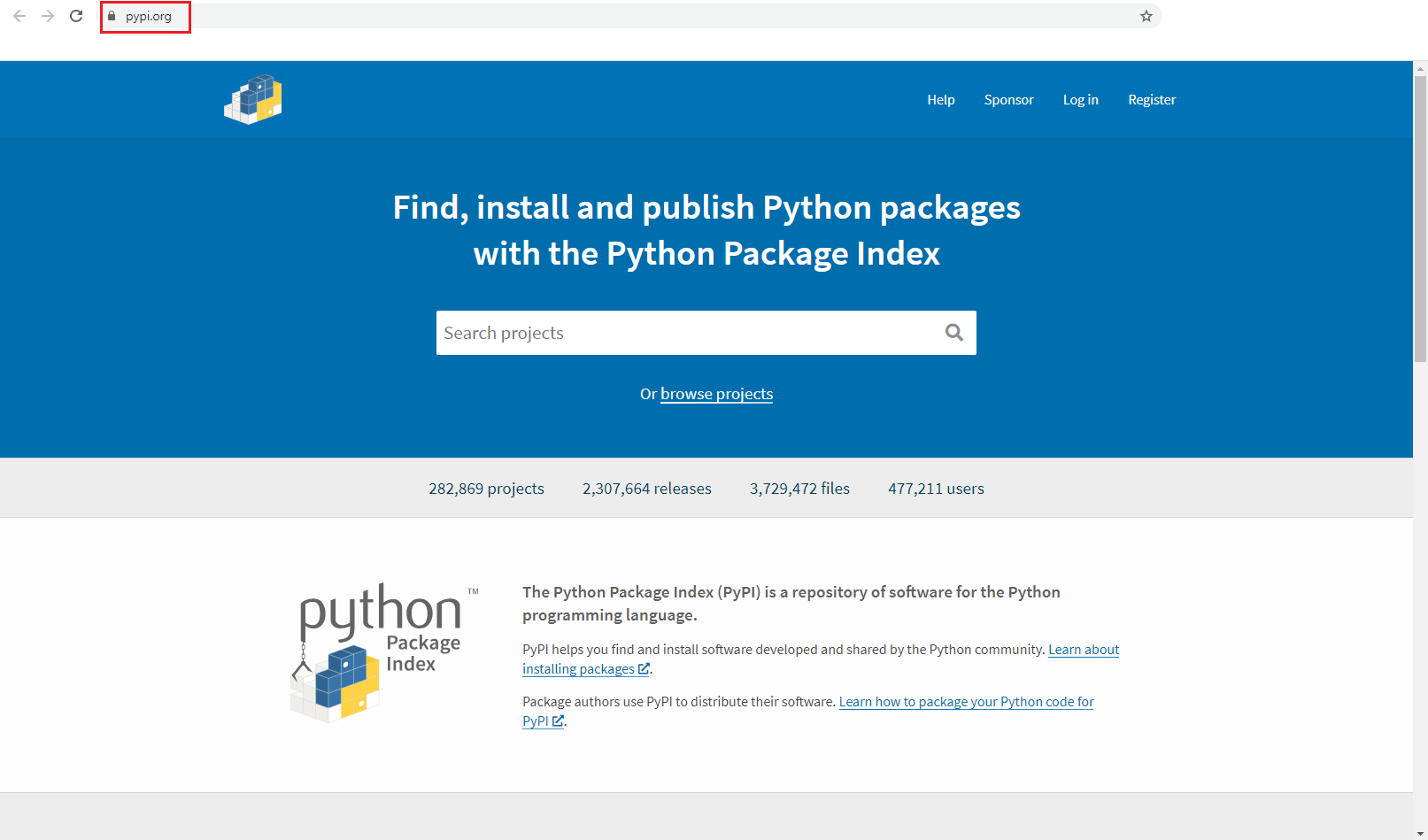The height and width of the screenshot is (840, 1428).
Task: Open Learn about installing packages link
Action: pyautogui.click(x=1084, y=650)
